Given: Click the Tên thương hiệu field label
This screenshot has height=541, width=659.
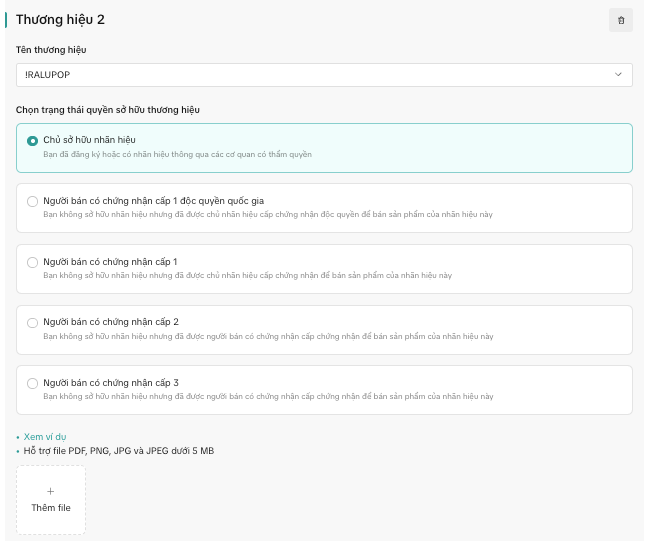Looking at the screenshot, I should (x=51, y=49).
